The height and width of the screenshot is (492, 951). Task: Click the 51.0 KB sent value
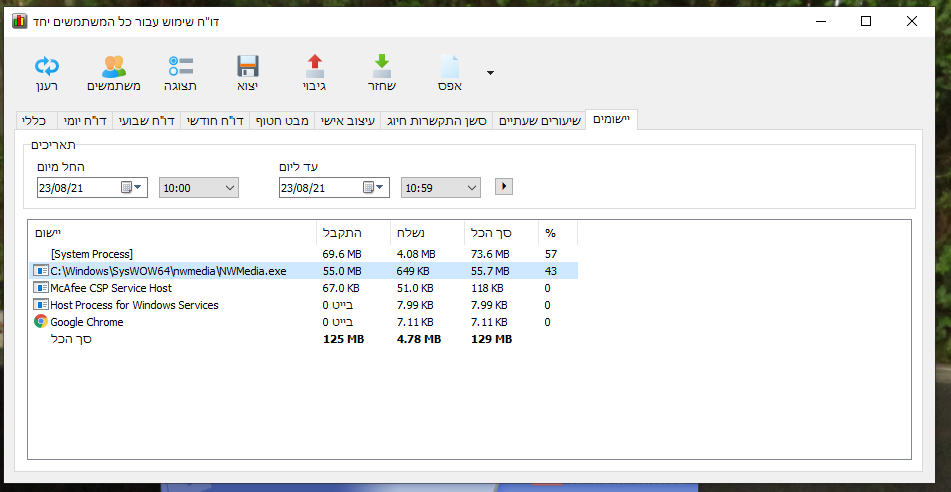tap(415, 288)
